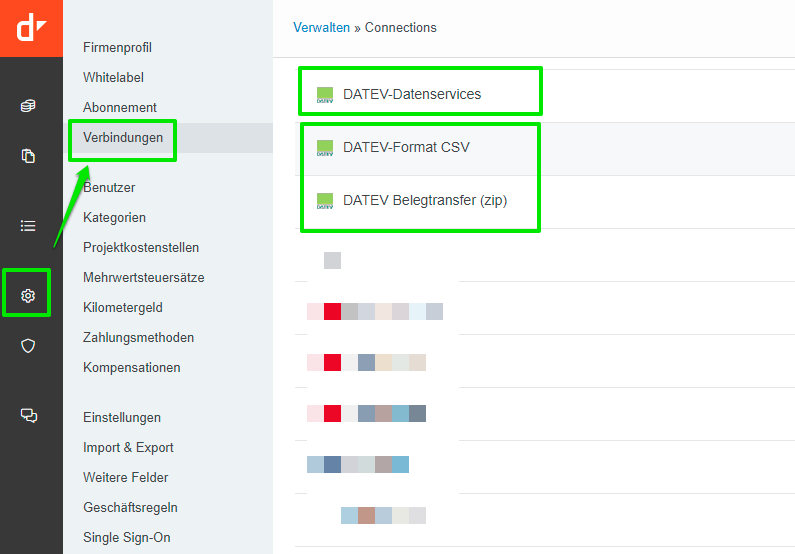Open the documents copy sidebar icon
This screenshot has height=554, width=795.
coord(28,155)
